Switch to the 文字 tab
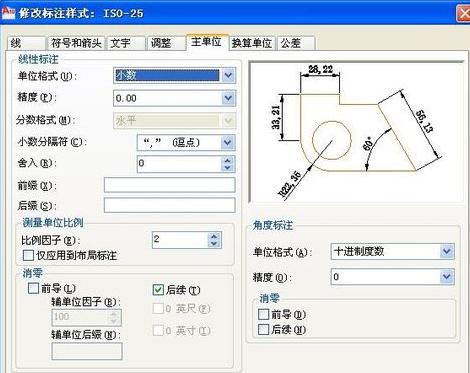The height and width of the screenshot is (373, 470). click(x=126, y=43)
